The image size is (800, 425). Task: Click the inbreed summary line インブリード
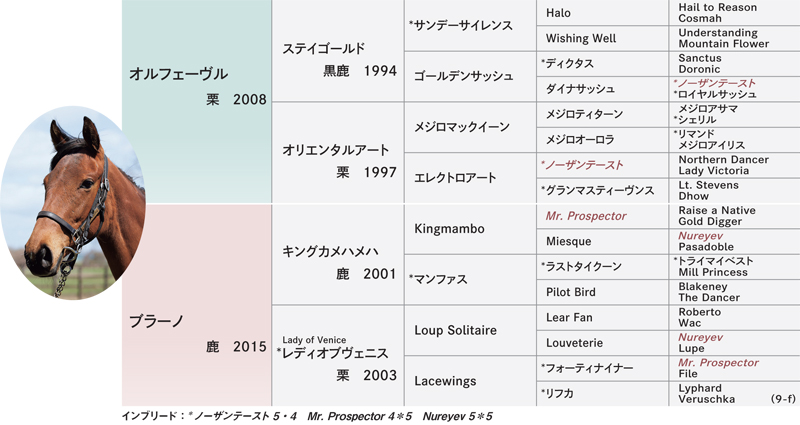(x=307, y=416)
